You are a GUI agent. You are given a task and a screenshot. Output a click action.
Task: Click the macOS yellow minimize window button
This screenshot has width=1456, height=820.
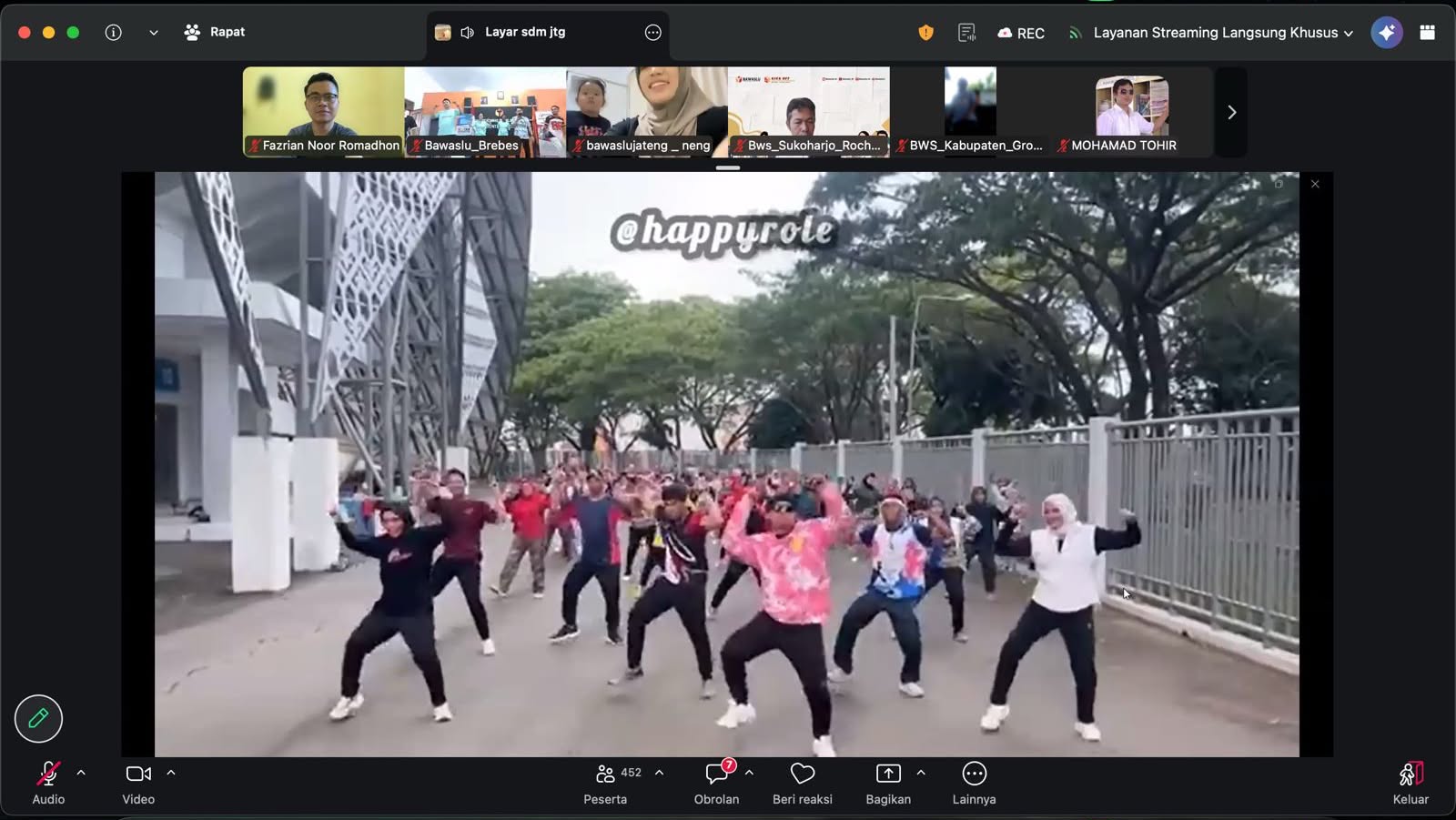point(48,32)
